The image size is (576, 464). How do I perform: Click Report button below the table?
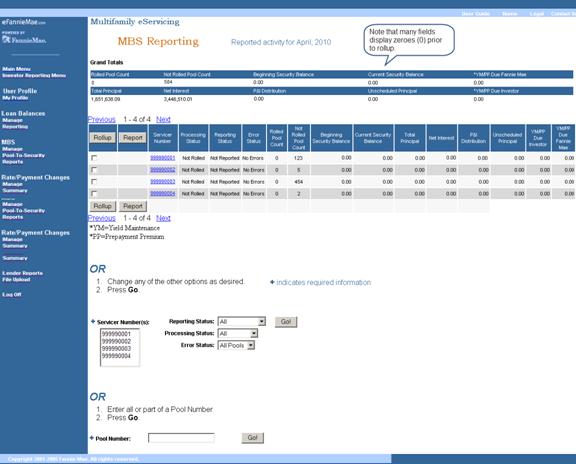pyautogui.click(x=133, y=206)
